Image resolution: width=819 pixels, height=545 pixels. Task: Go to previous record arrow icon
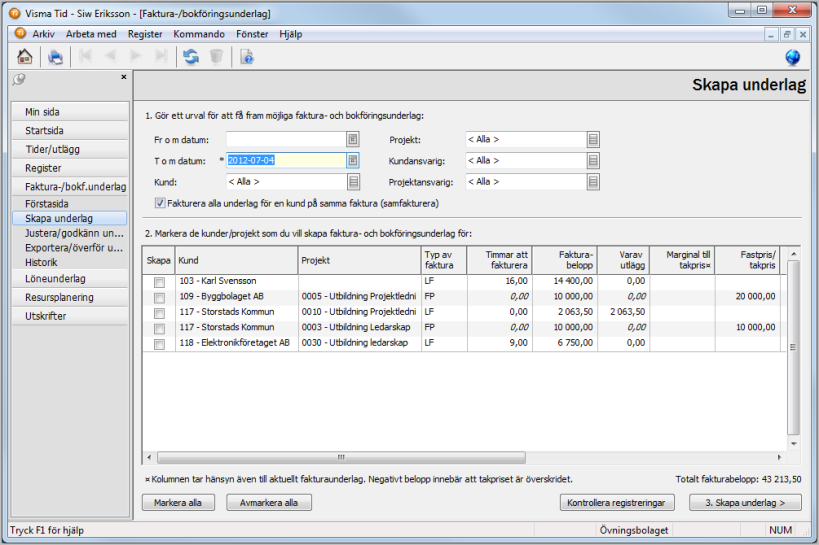[x=110, y=56]
